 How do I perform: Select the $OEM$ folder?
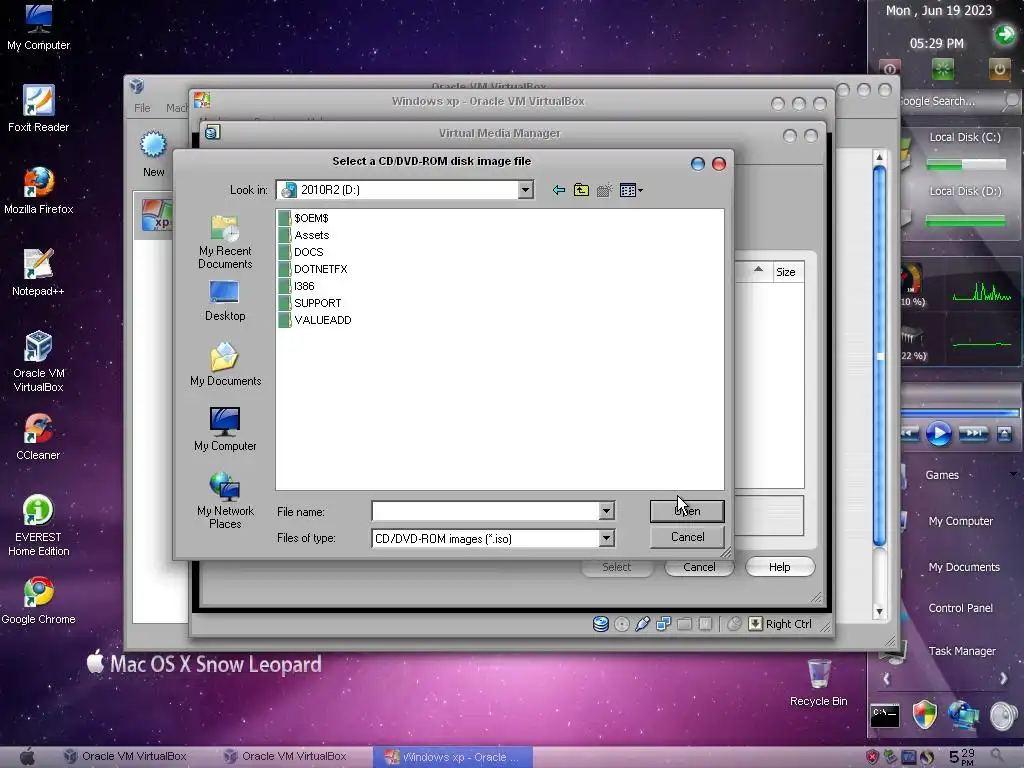pos(304,218)
